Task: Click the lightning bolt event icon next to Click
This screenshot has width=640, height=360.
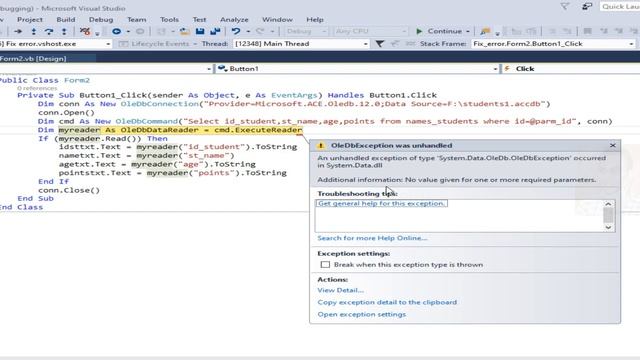Action: click(507, 69)
